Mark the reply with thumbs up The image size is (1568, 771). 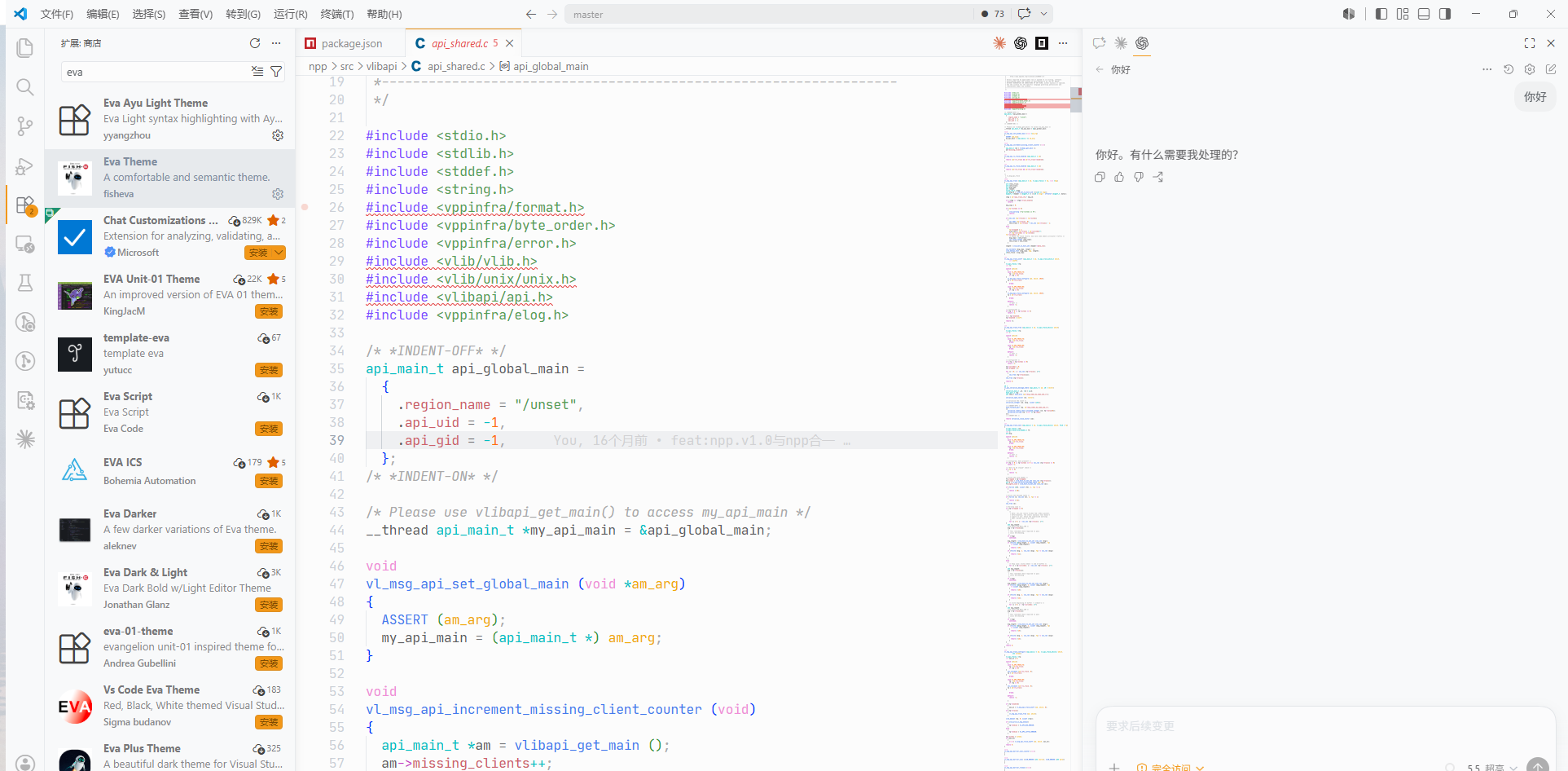[x=1119, y=177]
